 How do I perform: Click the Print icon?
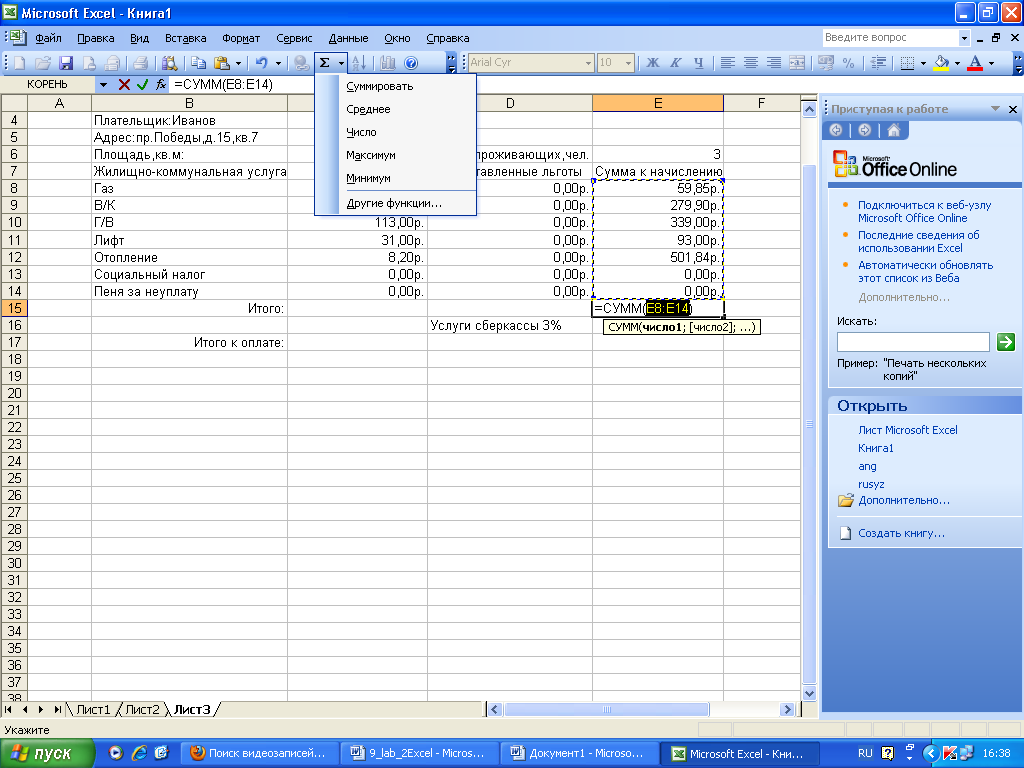(140, 63)
